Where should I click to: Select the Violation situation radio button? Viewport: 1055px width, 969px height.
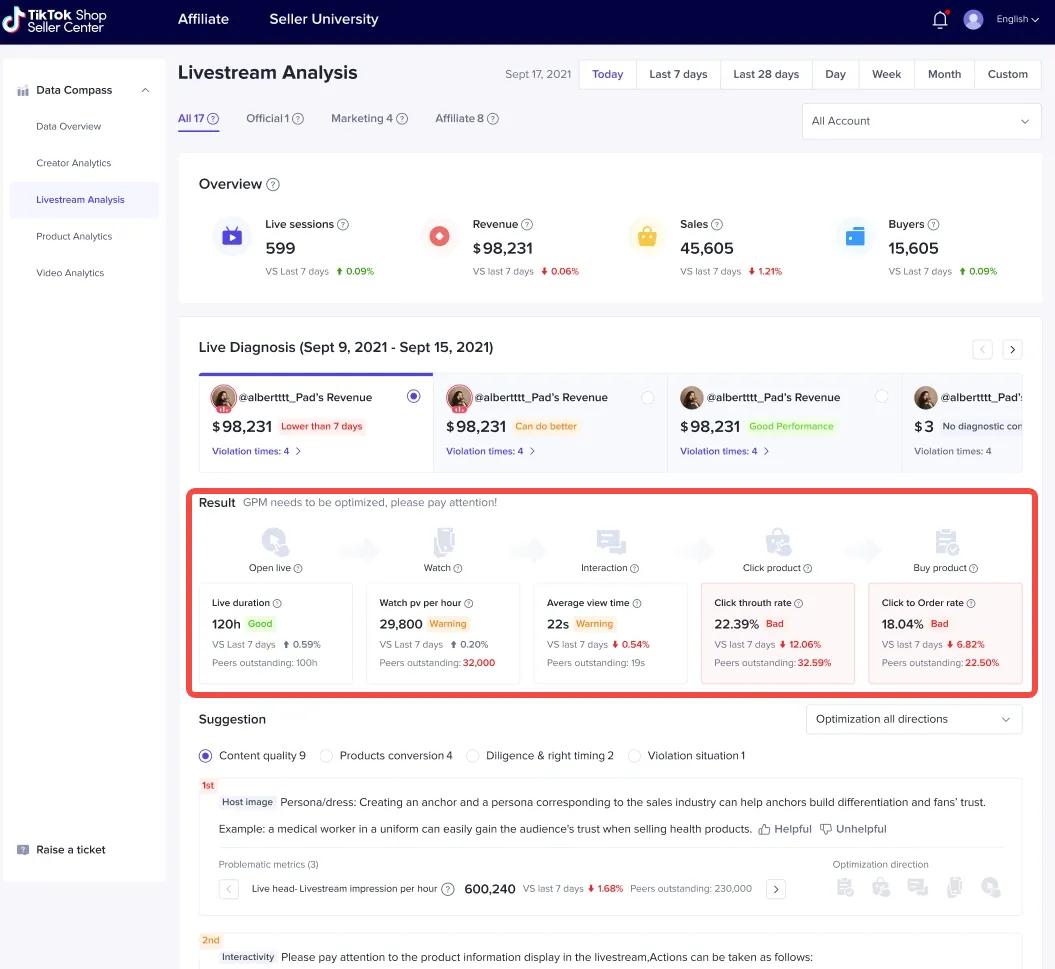click(x=634, y=756)
